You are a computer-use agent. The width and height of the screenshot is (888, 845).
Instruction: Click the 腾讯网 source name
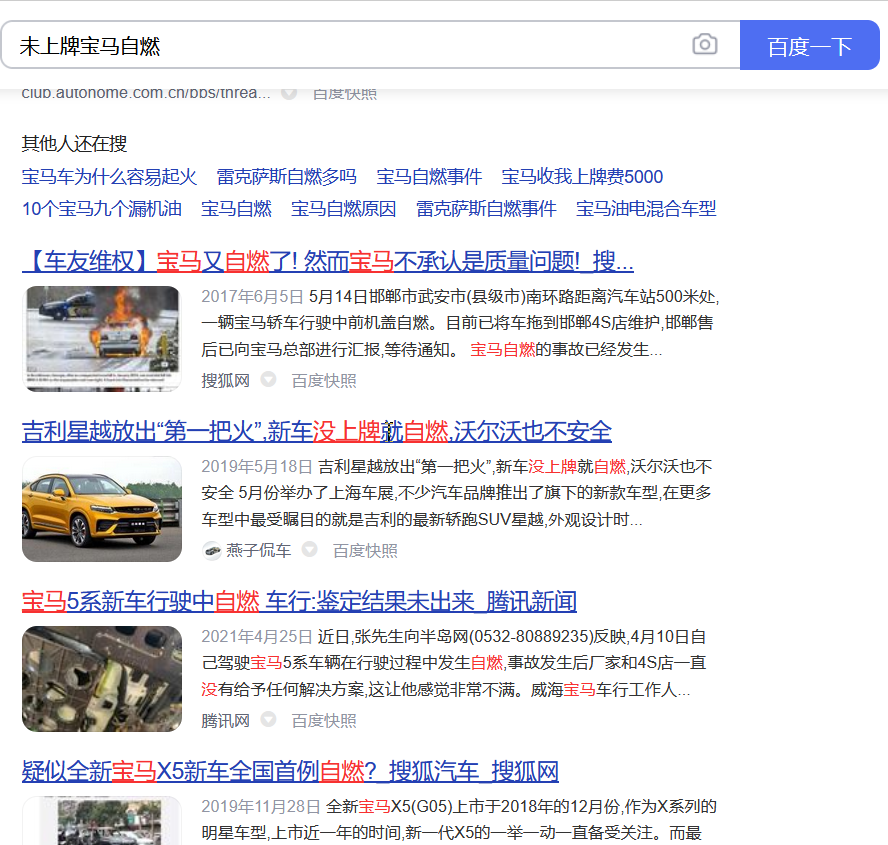click(x=225, y=720)
